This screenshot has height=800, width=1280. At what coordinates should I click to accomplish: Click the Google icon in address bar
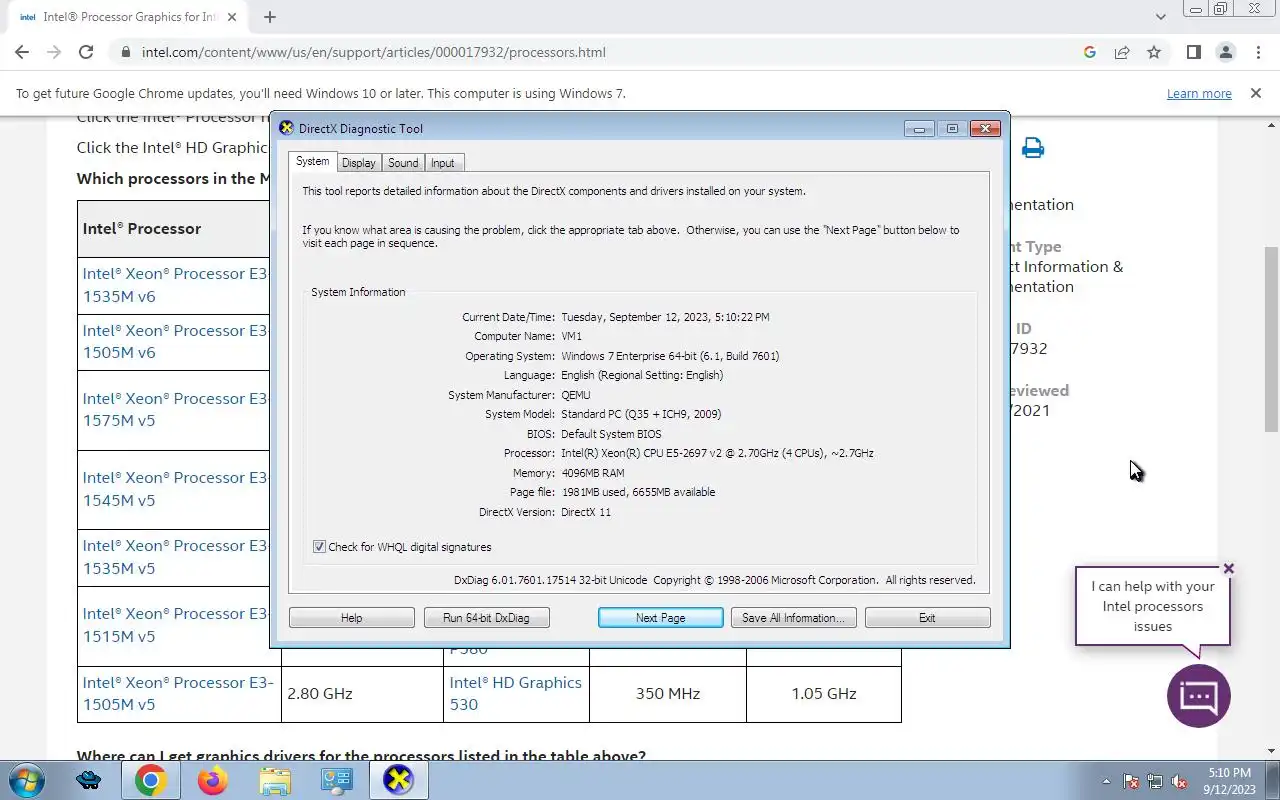[1090, 52]
